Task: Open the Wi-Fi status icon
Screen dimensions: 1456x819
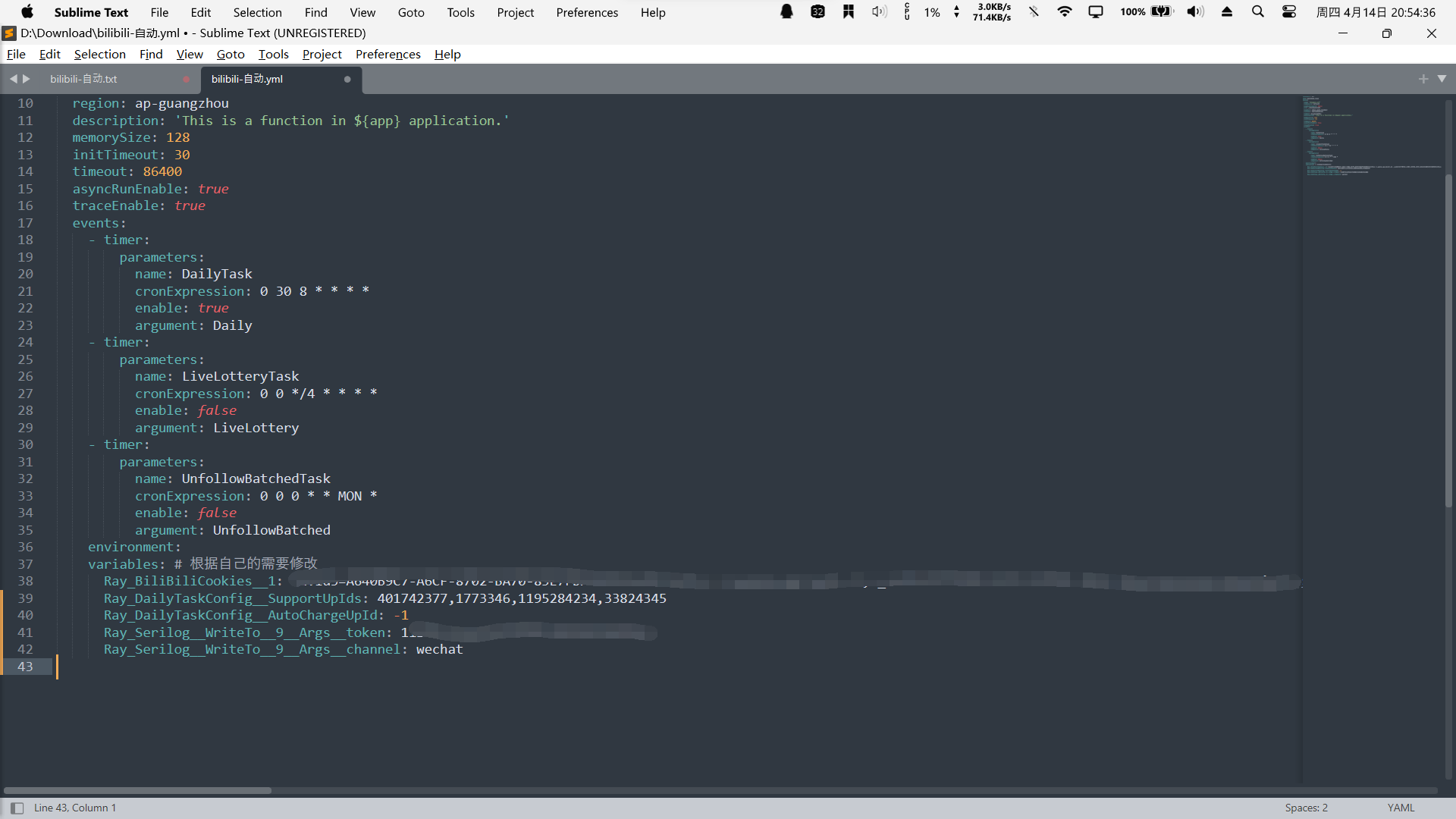Action: [x=1065, y=12]
